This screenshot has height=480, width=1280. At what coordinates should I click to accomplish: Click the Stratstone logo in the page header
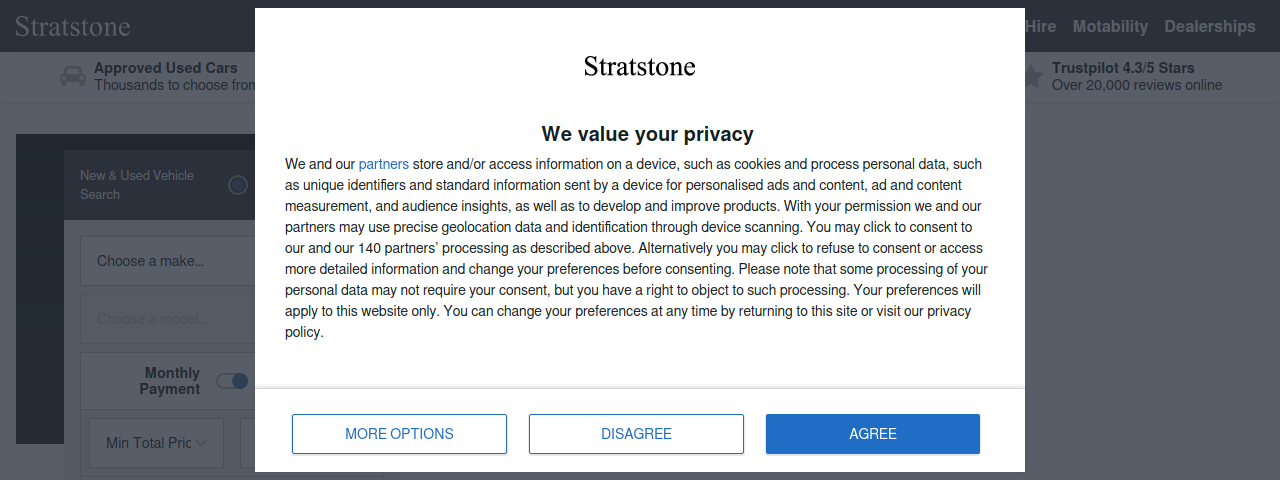[73, 26]
